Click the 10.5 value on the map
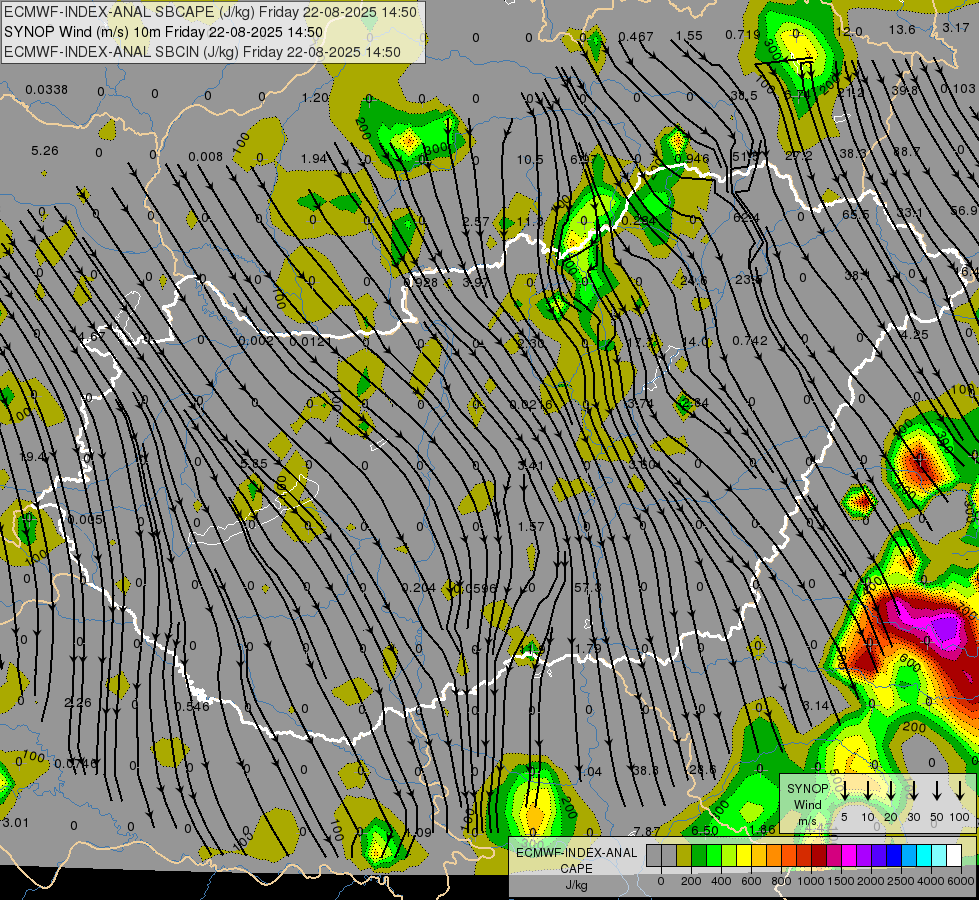Viewport: 979px width, 900px height. pos(530,160)
